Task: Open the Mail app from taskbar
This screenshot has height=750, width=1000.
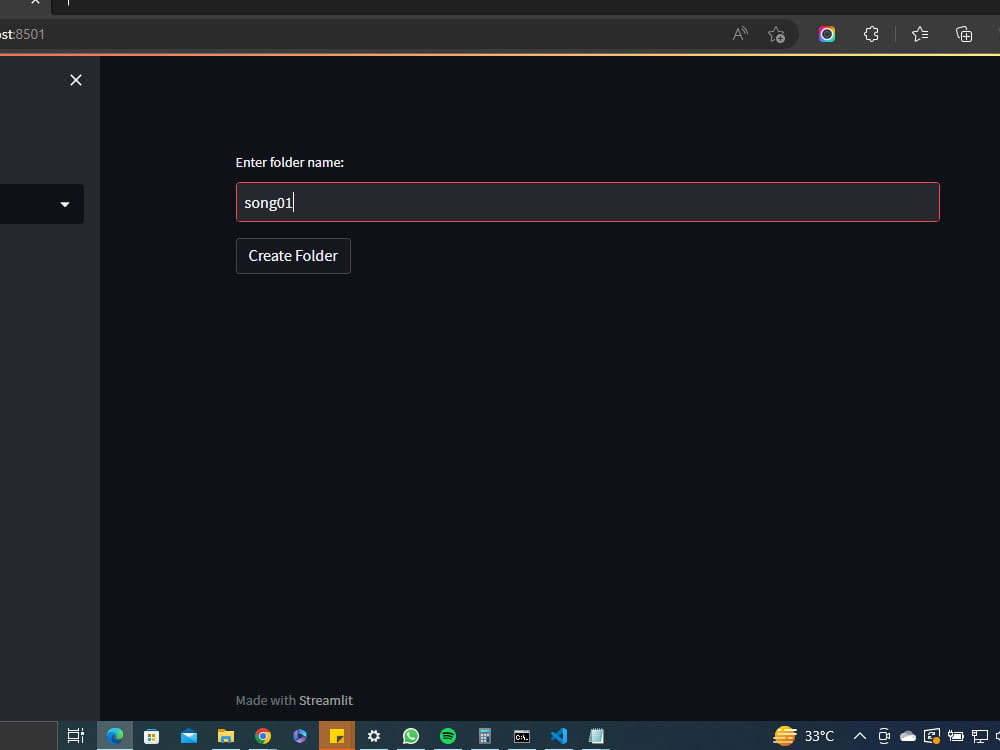Action: (x=189, y=736)
